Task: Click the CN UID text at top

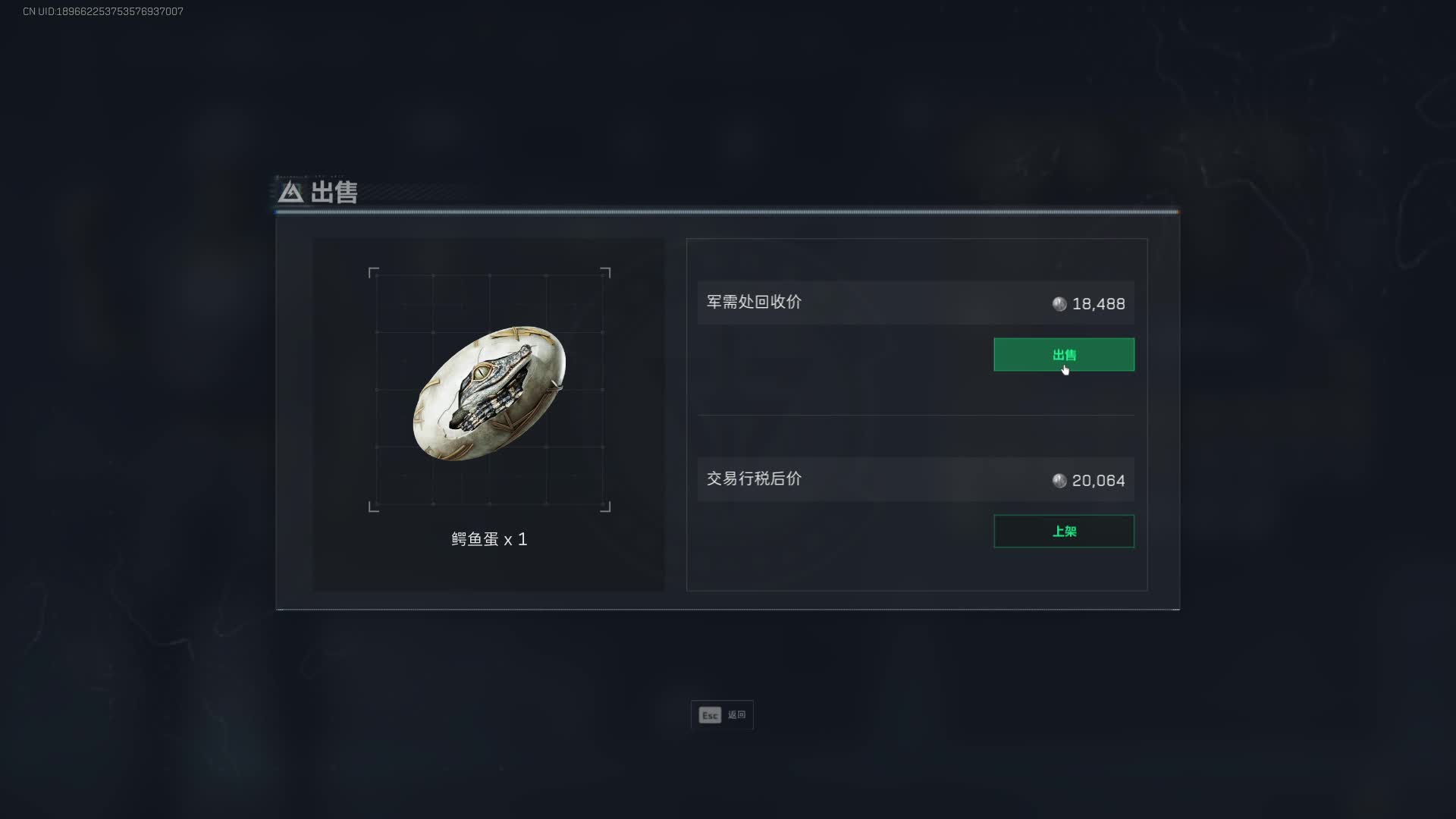Action: 103,11
